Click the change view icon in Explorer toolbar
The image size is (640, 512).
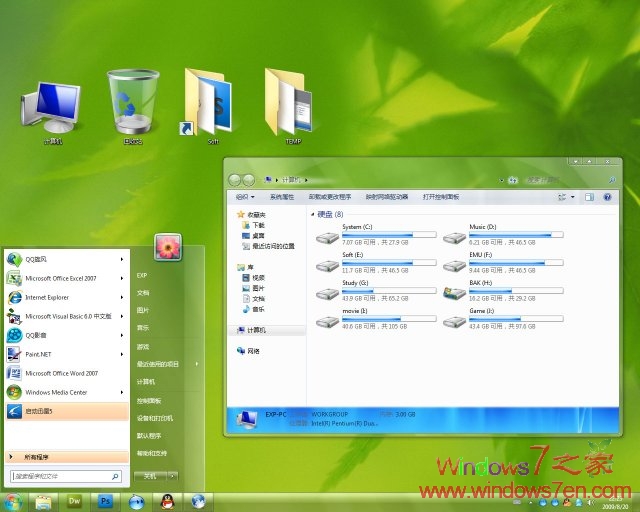pyautogui.click(x=562, y=197)
